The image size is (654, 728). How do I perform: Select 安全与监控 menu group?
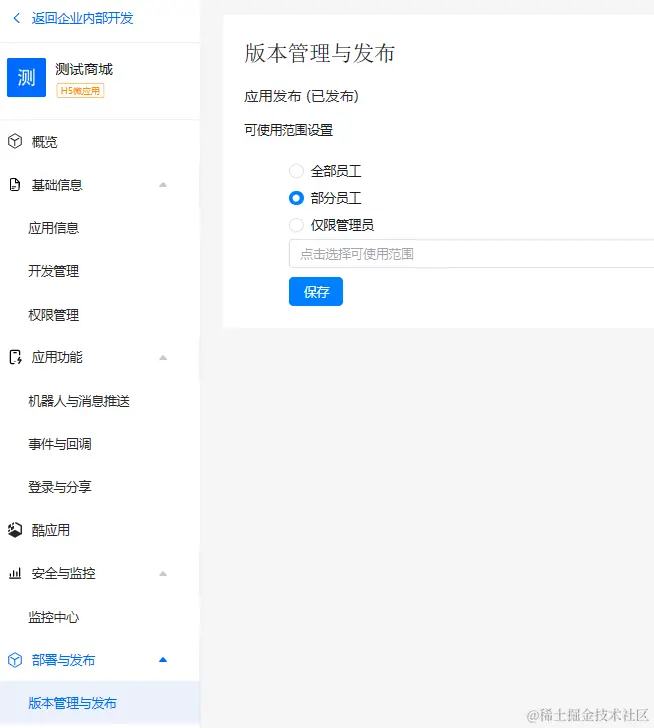63,573
